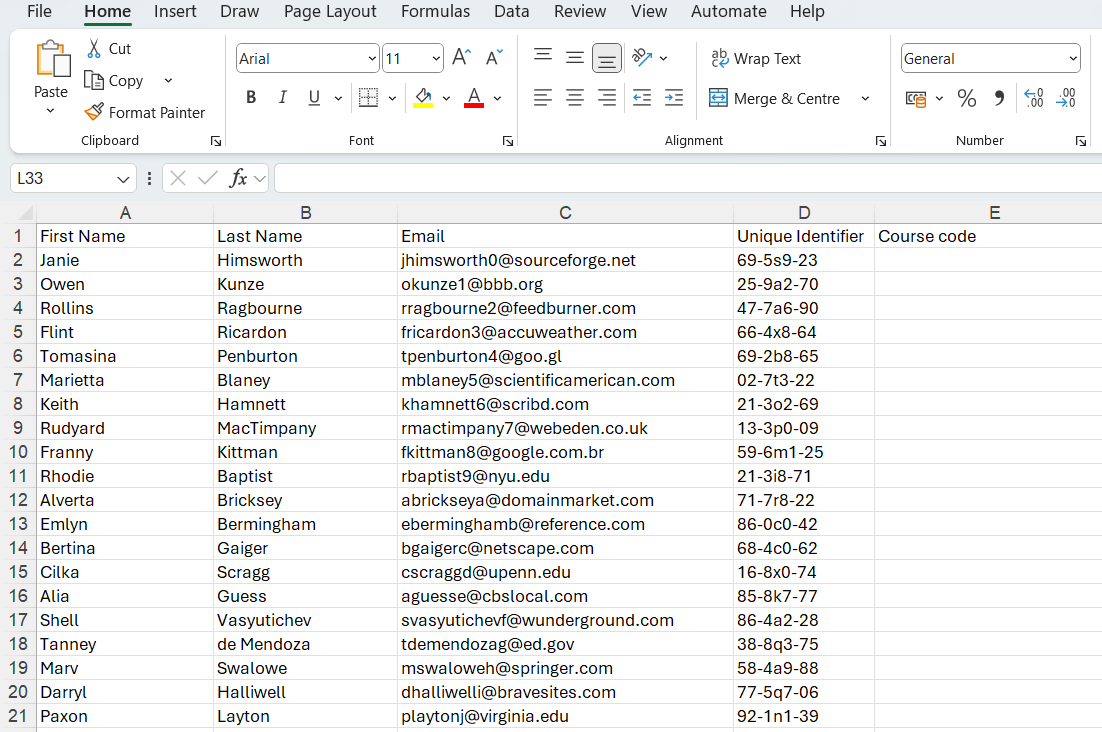This screenshot has width=1102, height=732.
Task: Expand Merge & Centre options arrow
Action: [x=865, y=98]
